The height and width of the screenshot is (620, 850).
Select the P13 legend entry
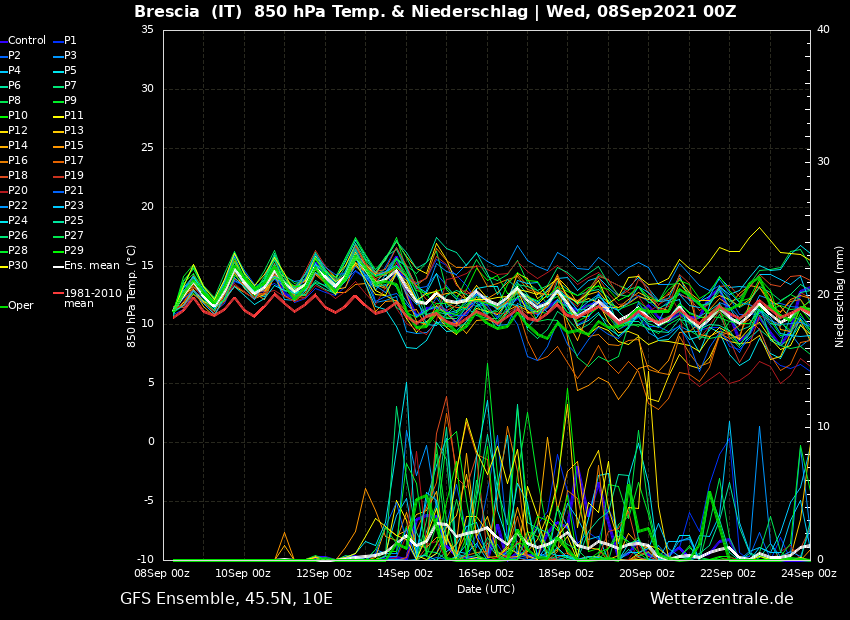pos(68,131)
